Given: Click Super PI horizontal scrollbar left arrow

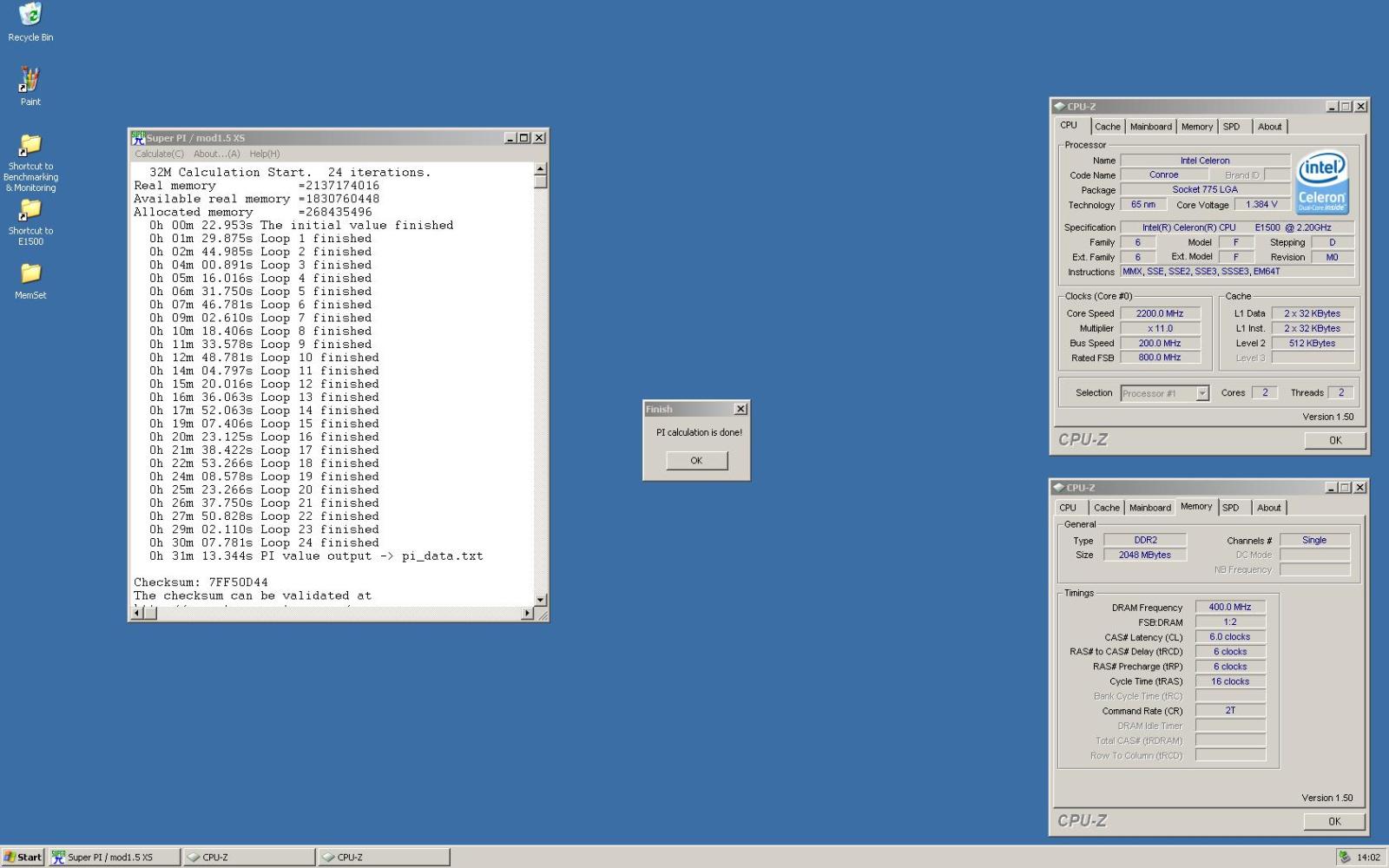Looking at the screenshot, I should click(136, 614).
